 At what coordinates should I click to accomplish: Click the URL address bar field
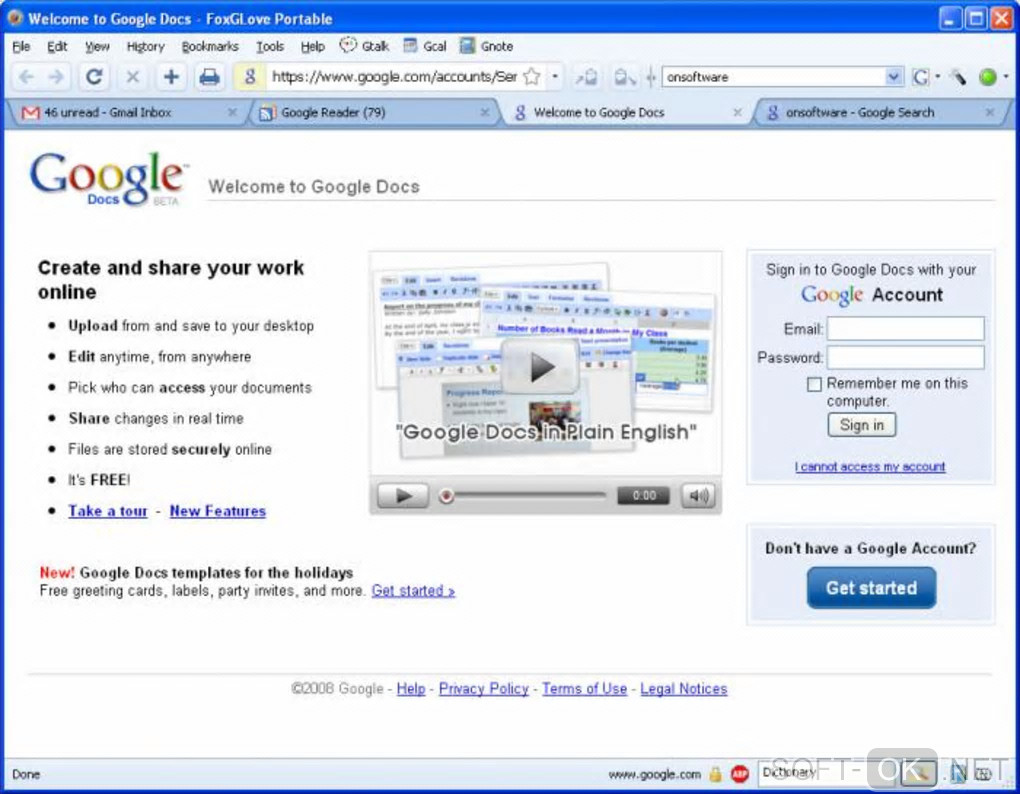[x=394, y=77]
